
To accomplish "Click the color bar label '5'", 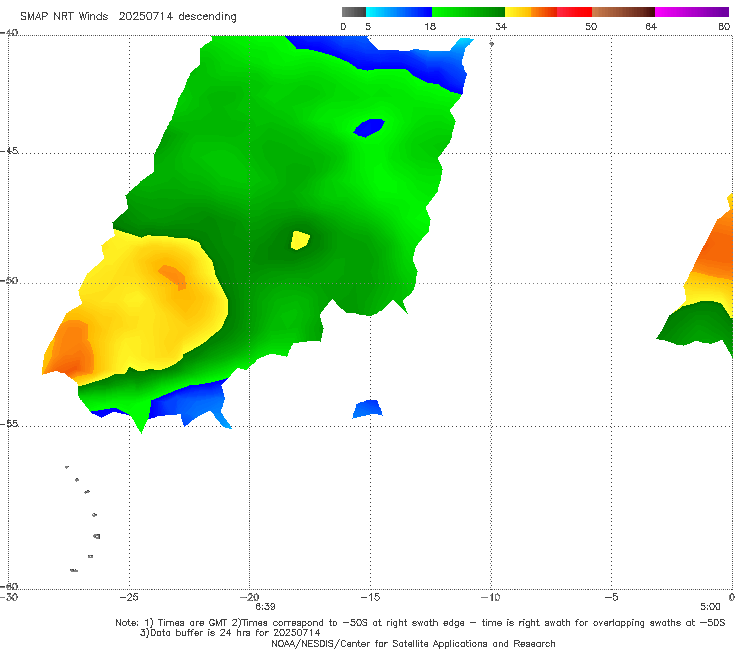I will 368,26.
